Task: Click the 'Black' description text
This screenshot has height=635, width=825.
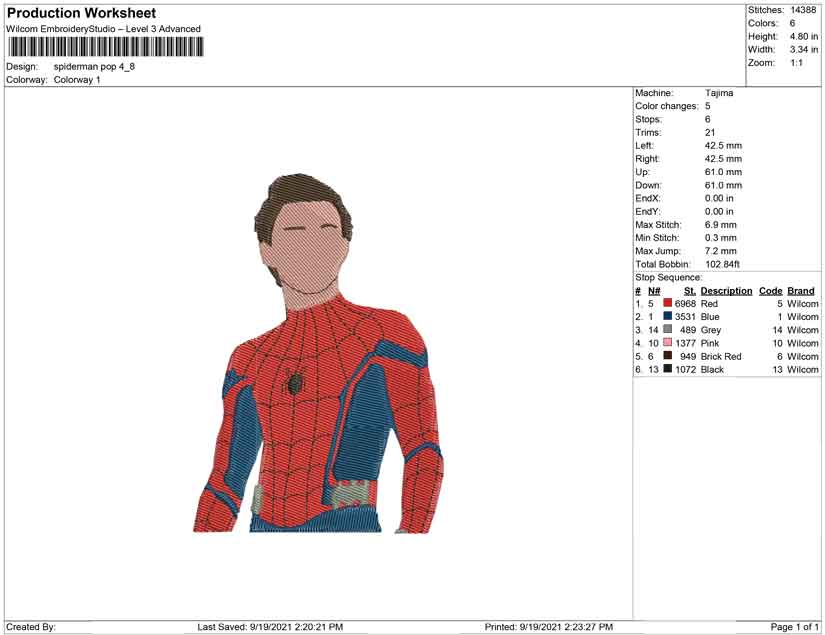Action: [x=712, y=369]
